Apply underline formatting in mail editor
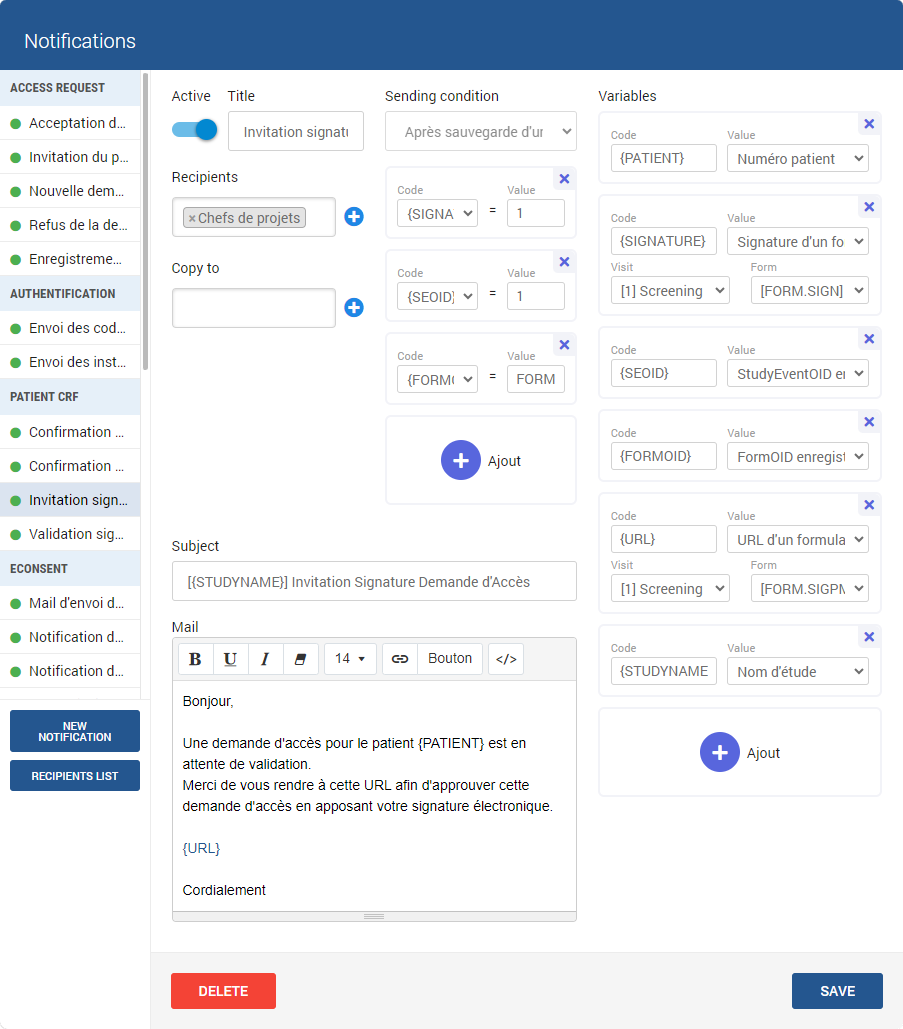The image size is (903, 1029). [x=230, y=659]
